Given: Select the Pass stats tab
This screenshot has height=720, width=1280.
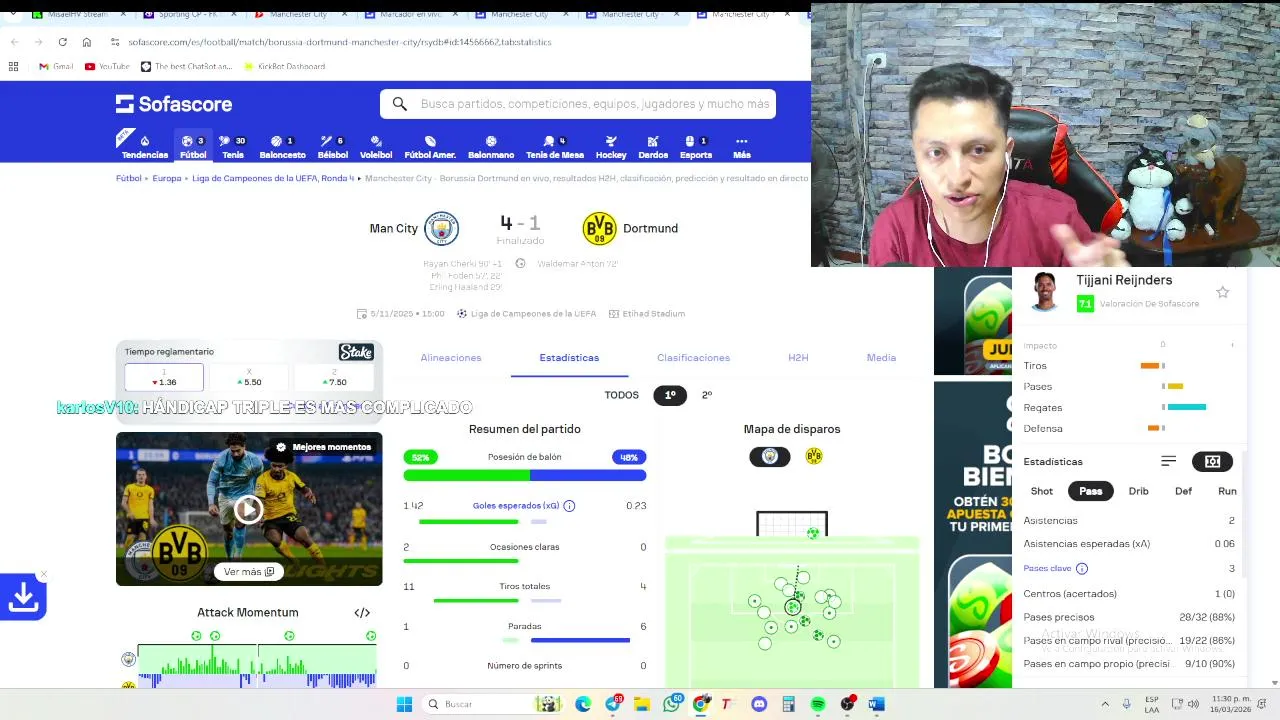Looking at the screenshot, I should 1091,491.
